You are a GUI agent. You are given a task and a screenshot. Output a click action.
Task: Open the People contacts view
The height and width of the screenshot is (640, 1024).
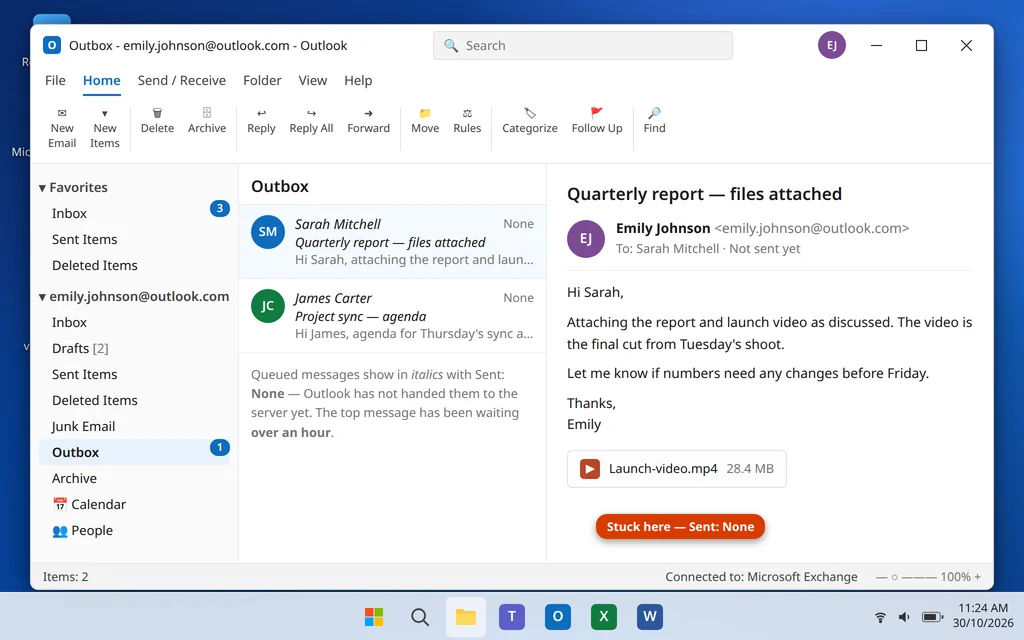135,531
